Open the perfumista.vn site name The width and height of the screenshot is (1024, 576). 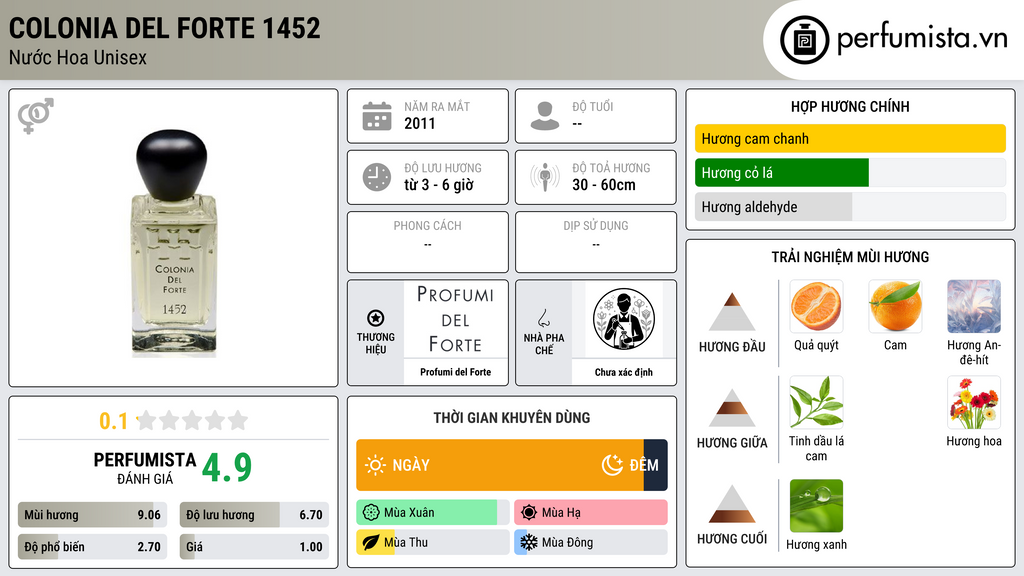pyautogui.click(x=922, y=39)
